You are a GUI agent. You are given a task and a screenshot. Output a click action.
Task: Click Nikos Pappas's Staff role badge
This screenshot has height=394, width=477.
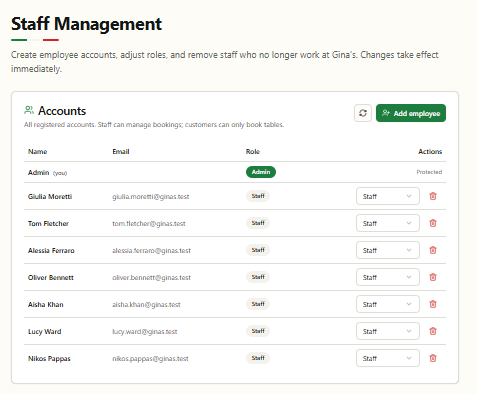258,358
